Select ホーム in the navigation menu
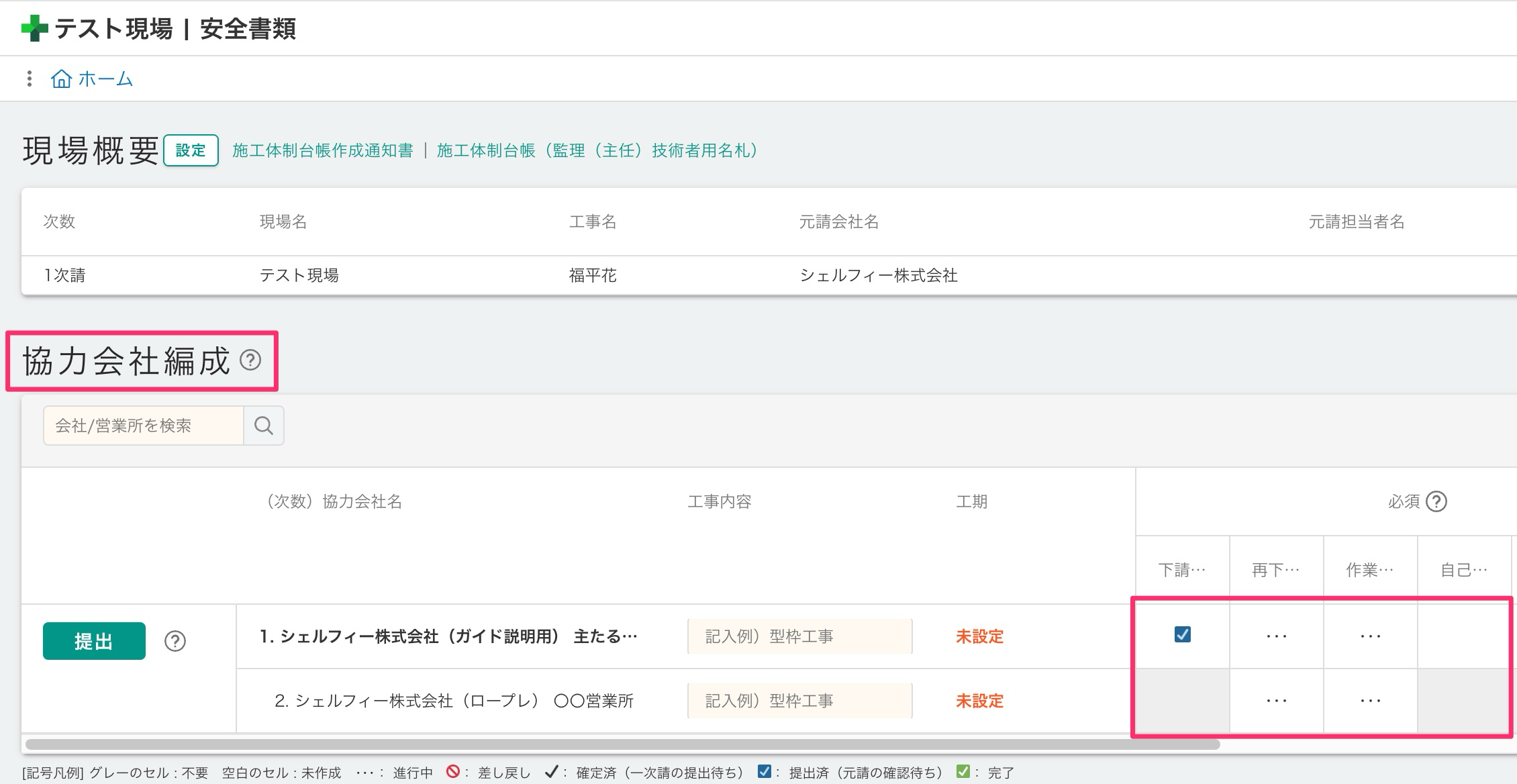Image resolution: width=1517 pixels, height=784 pixels. [105, 79]
